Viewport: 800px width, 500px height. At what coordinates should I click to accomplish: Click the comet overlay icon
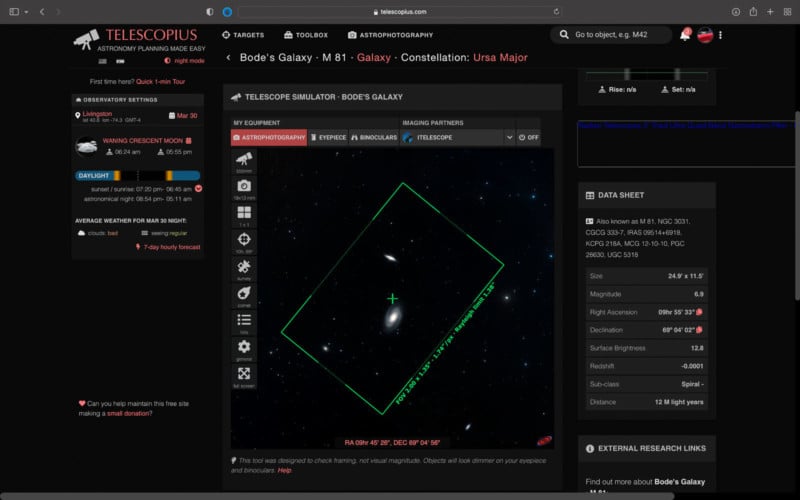(244, 294)
